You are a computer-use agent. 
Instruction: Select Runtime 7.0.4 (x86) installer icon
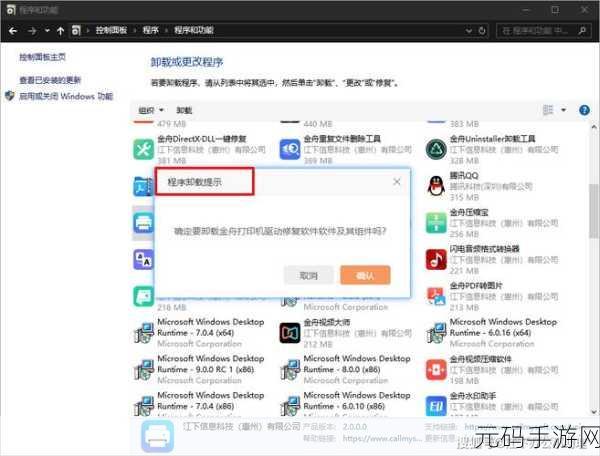(x=143, y=406)
